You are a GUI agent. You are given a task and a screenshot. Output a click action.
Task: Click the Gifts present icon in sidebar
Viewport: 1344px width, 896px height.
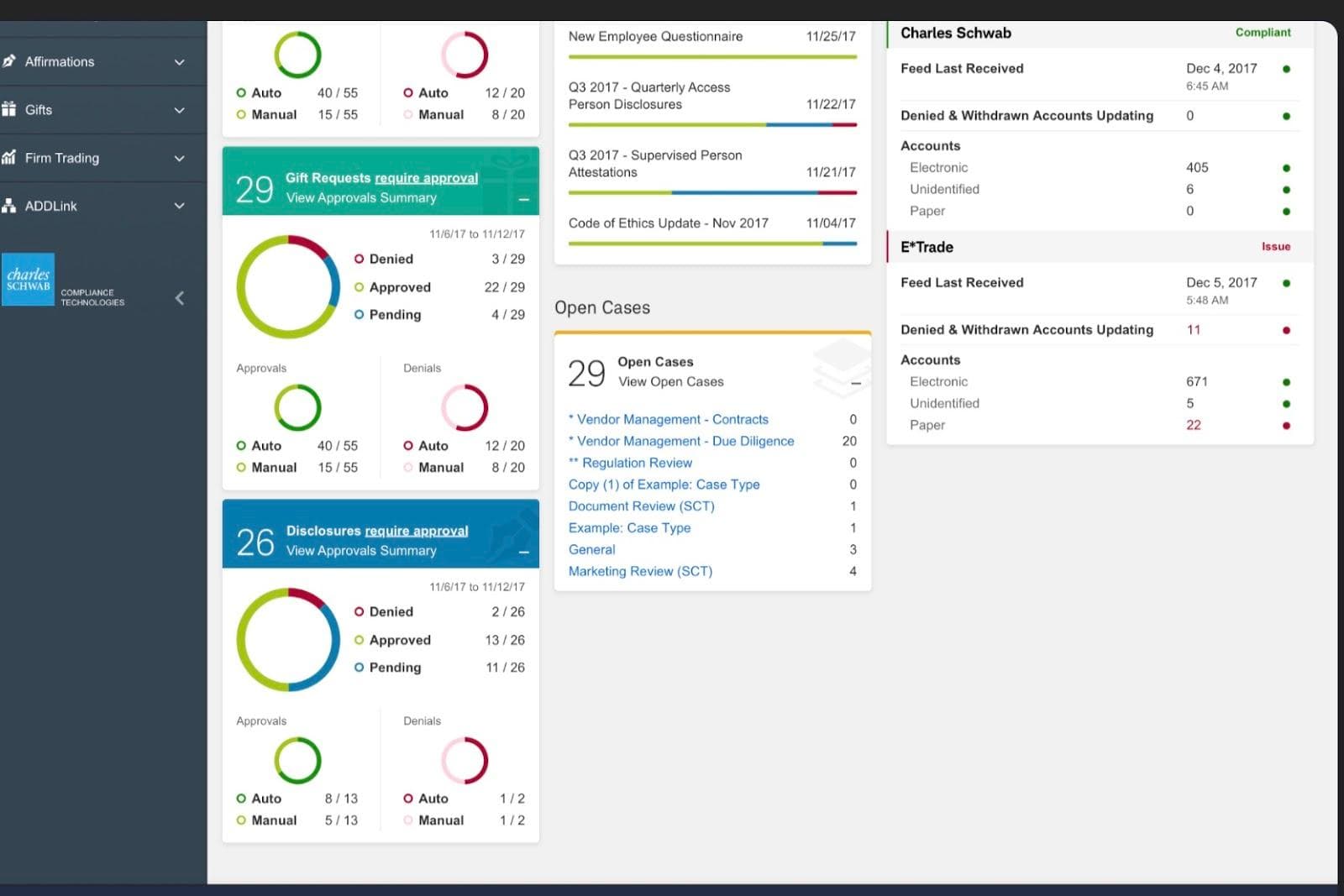click(x=9, y=109)
